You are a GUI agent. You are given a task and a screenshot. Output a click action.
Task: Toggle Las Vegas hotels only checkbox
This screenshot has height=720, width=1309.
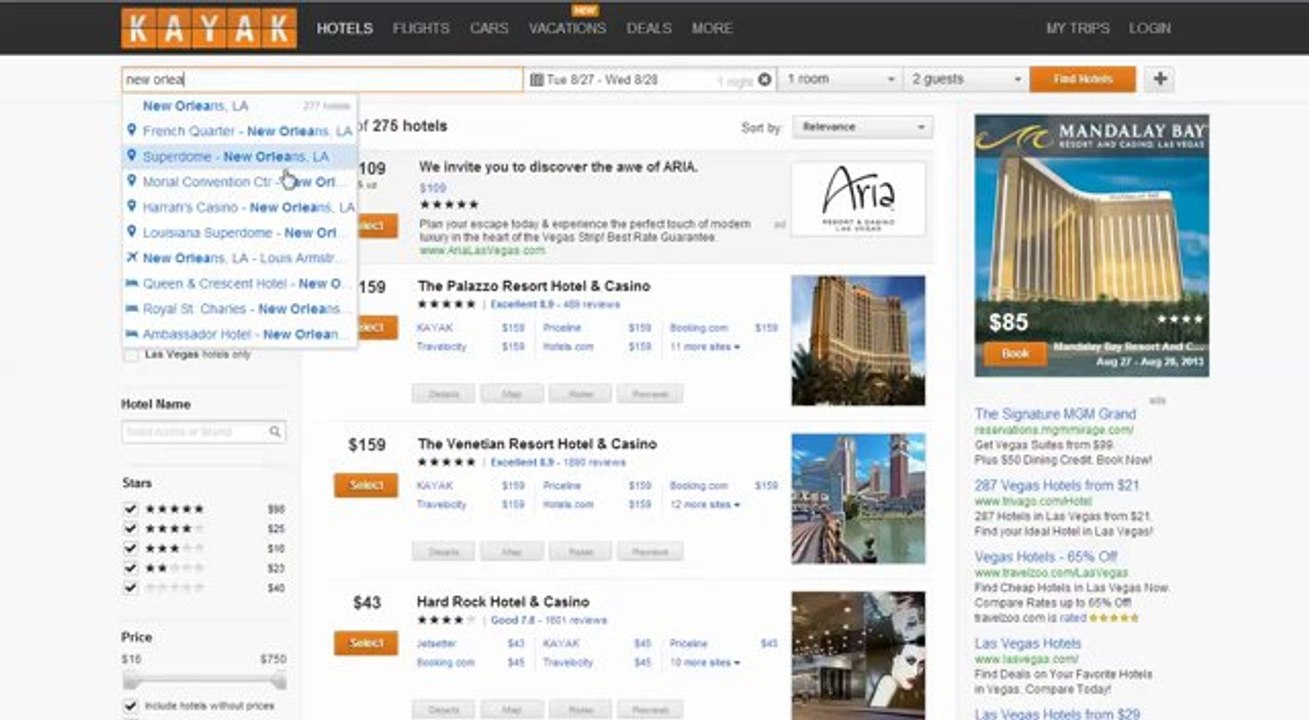tap(130, 355)
